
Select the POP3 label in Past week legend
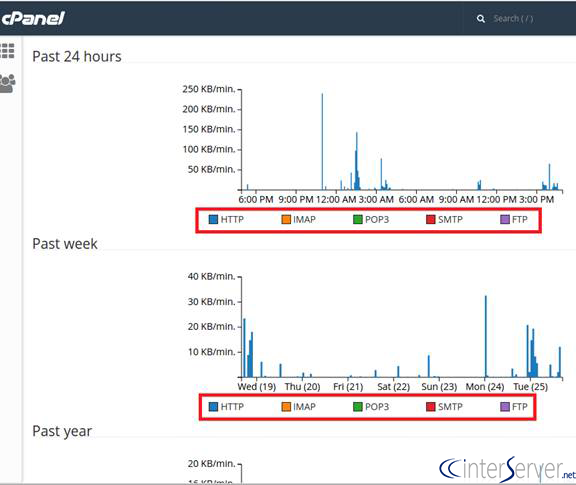pyautogui.click(x=377, y=407)
